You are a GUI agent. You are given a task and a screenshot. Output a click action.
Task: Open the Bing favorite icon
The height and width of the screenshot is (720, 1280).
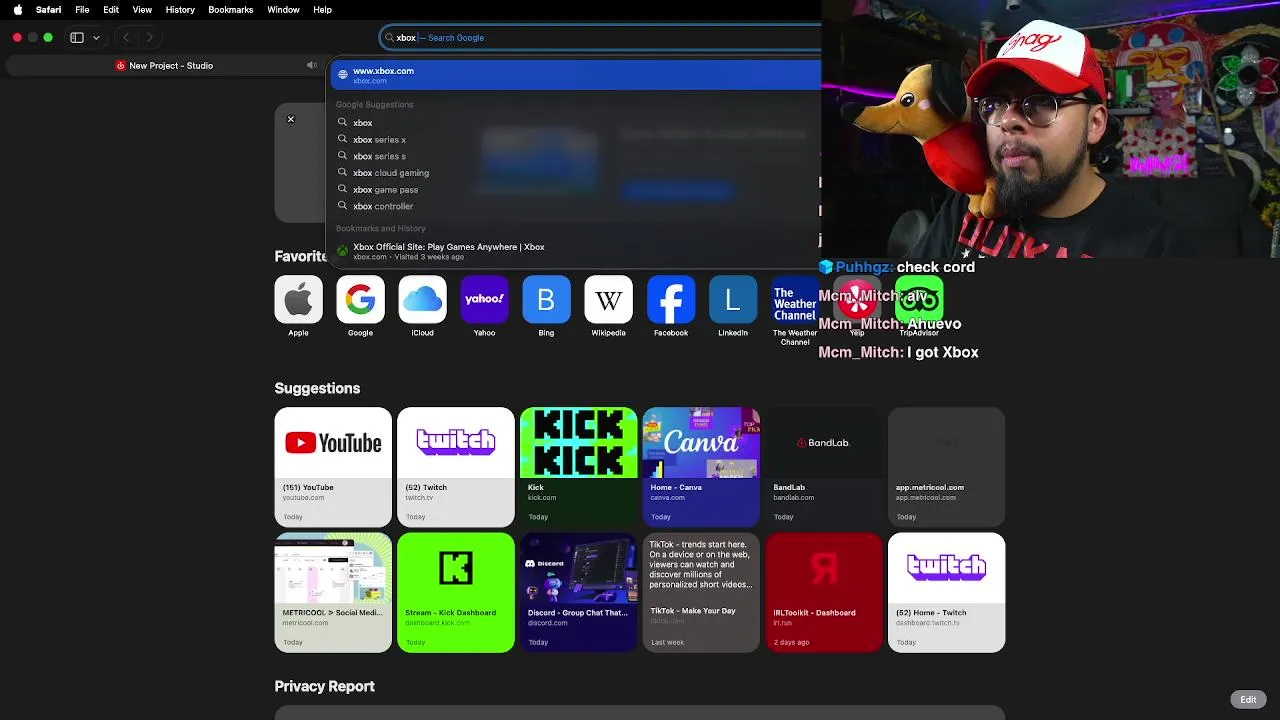tap(546, 299)
